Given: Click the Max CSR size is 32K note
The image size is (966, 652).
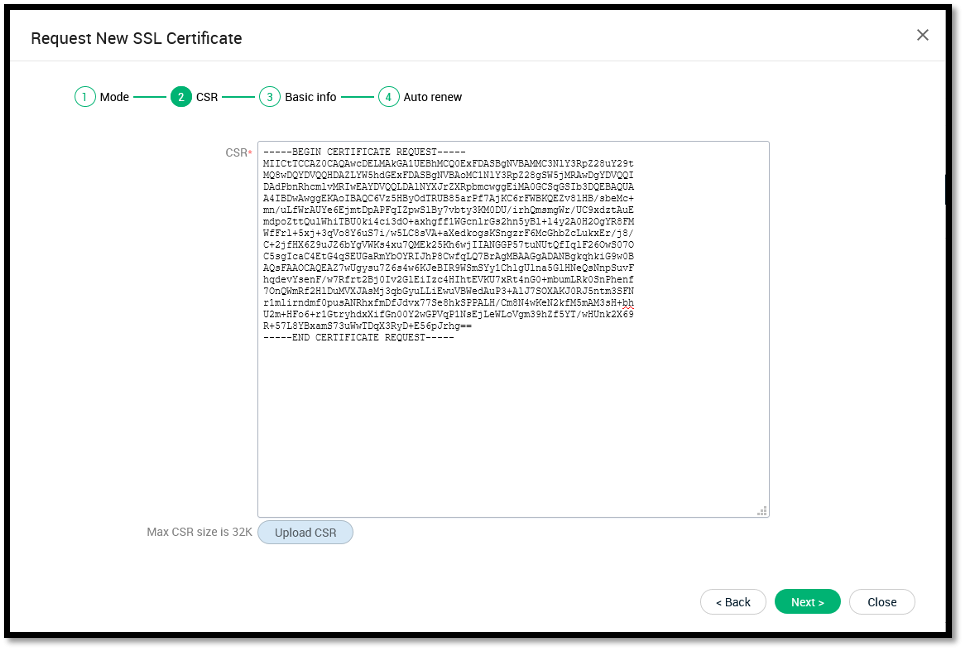Looking at the screenshot, I should coord(199,532).
